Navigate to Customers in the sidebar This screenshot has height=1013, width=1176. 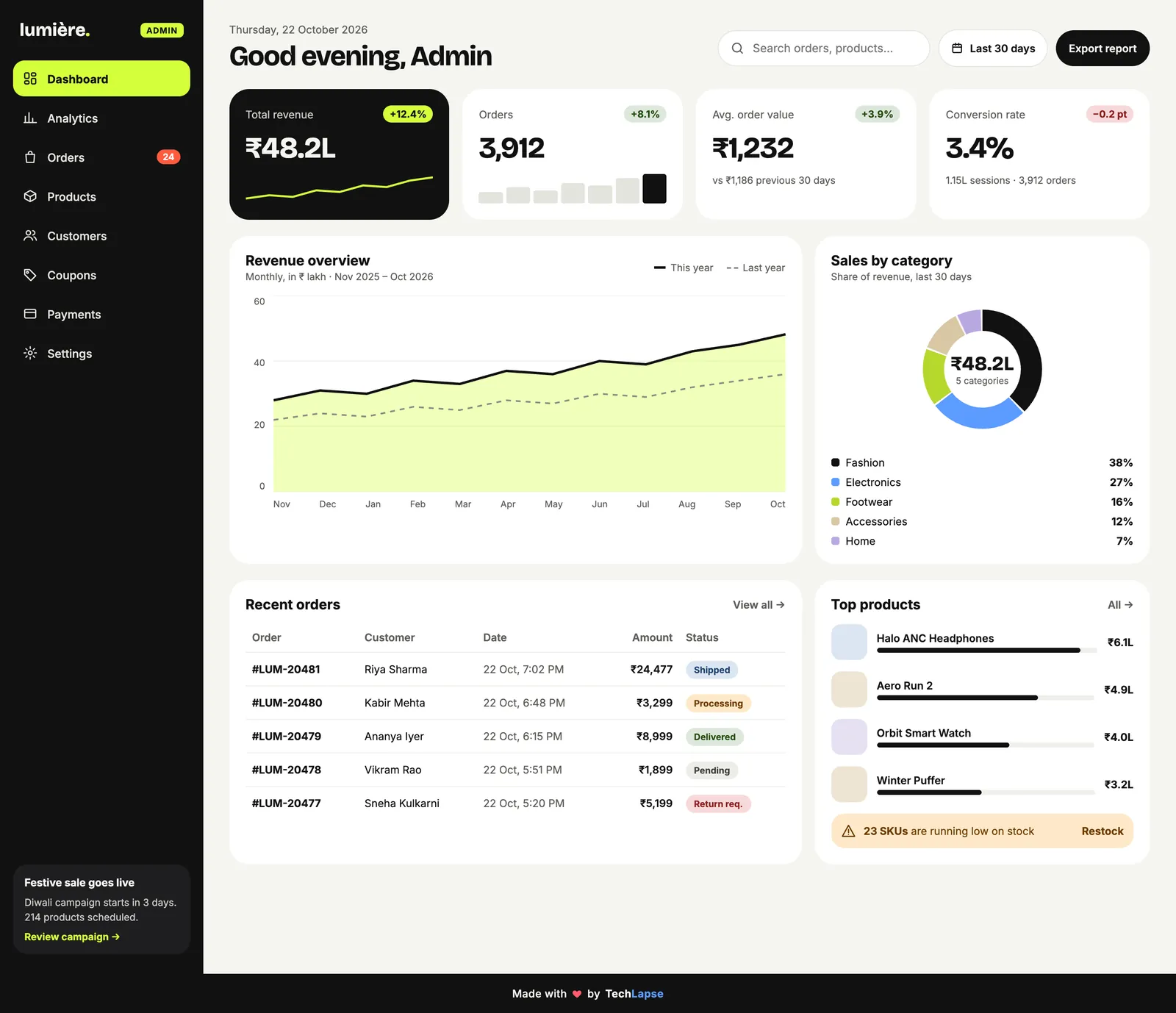point(101,235)
